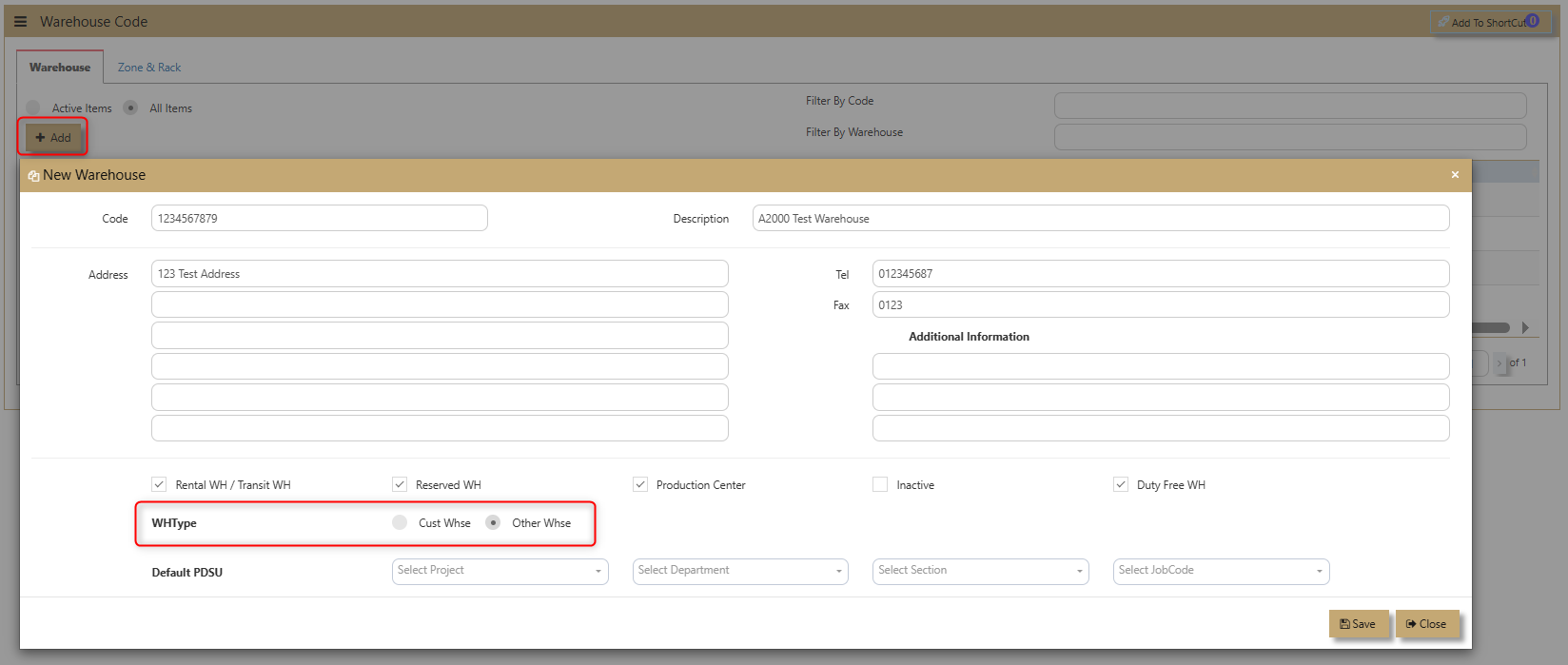The image size is (1568, 665).
Task: Click the Close button in the dialog
Action: click(1427, 624)
